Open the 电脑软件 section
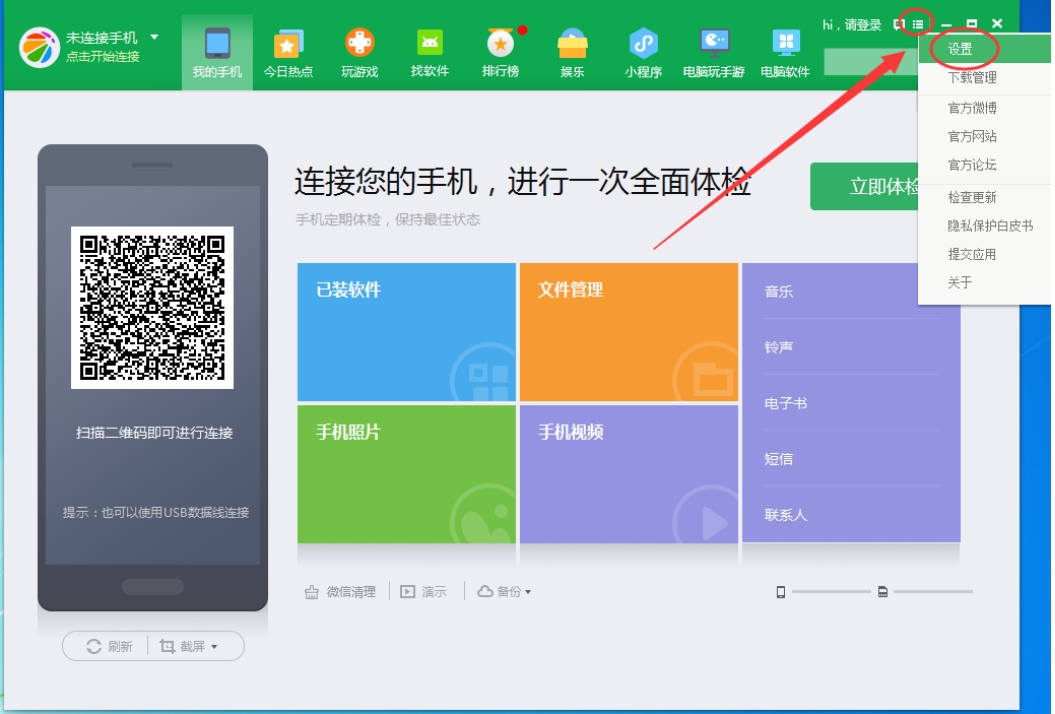Screen dimensions: 1055x714 (x=785, y=52)
